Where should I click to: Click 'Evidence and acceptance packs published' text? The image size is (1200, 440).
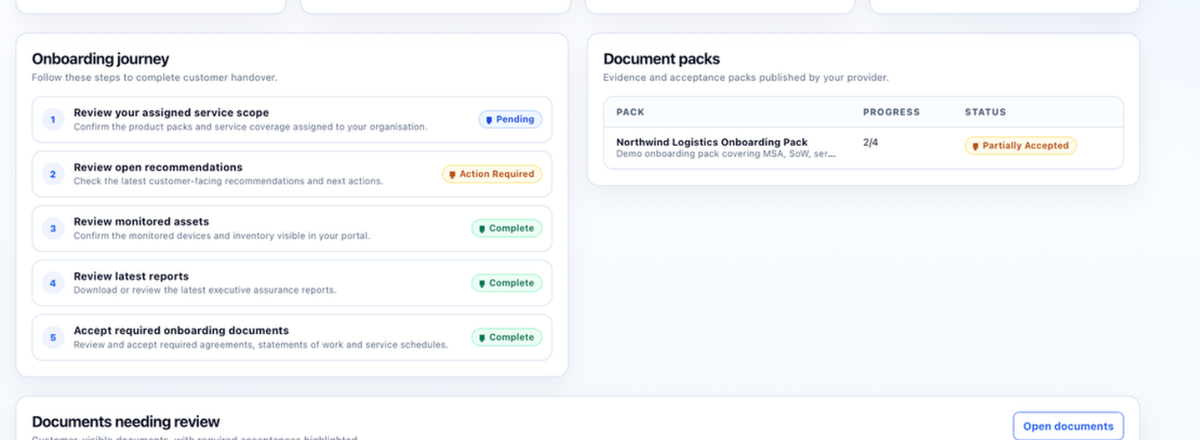click(746, 77)
